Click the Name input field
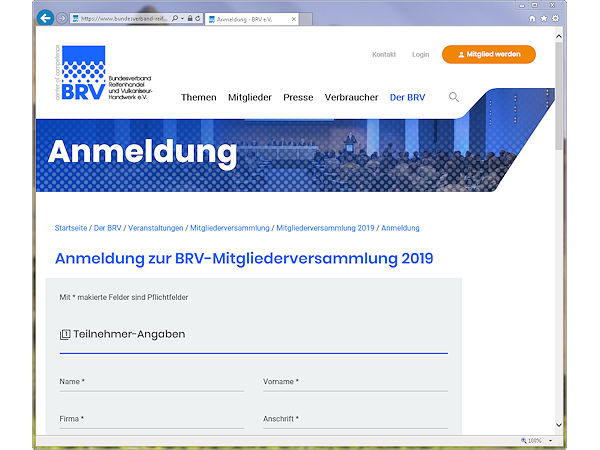The width and height of the screenshot is (600, 450). tap(152, 382)
